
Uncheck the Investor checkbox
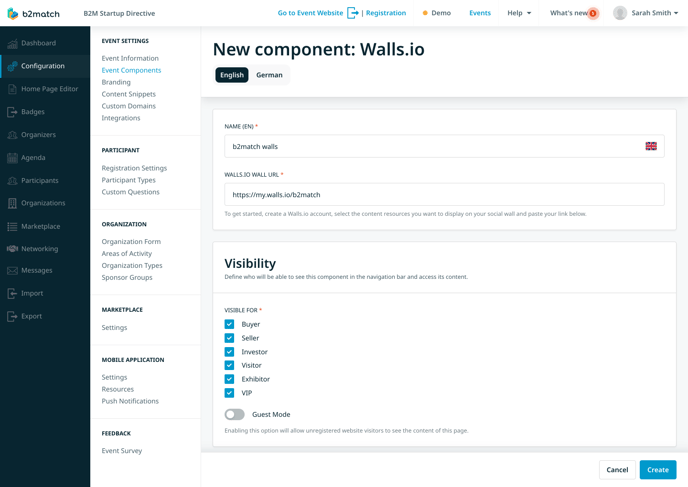click(x=229, y=352)
